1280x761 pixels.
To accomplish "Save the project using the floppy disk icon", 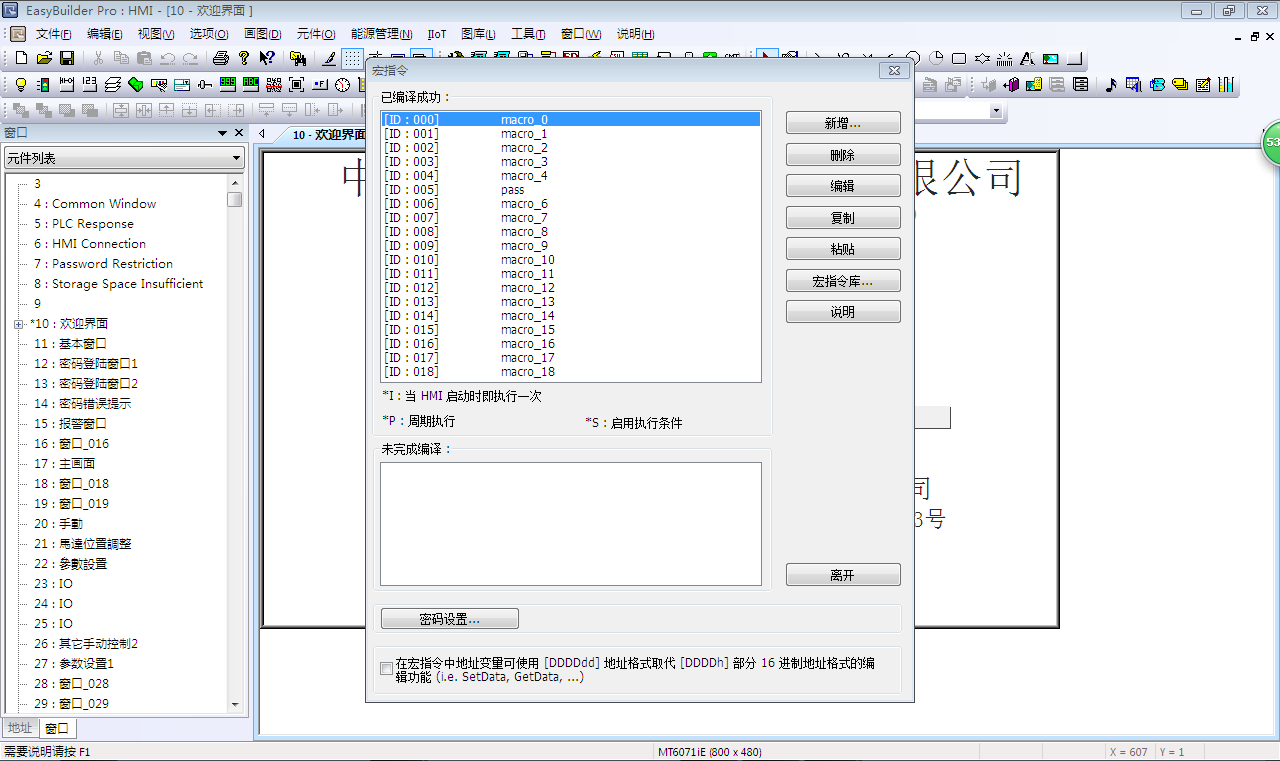I will pyautogui.click(x=67, y=58).
